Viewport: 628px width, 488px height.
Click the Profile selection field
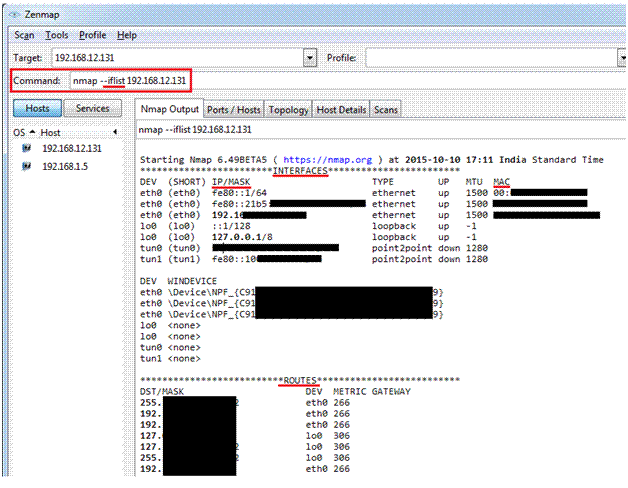pyautogui.click(x=491, y=58)
